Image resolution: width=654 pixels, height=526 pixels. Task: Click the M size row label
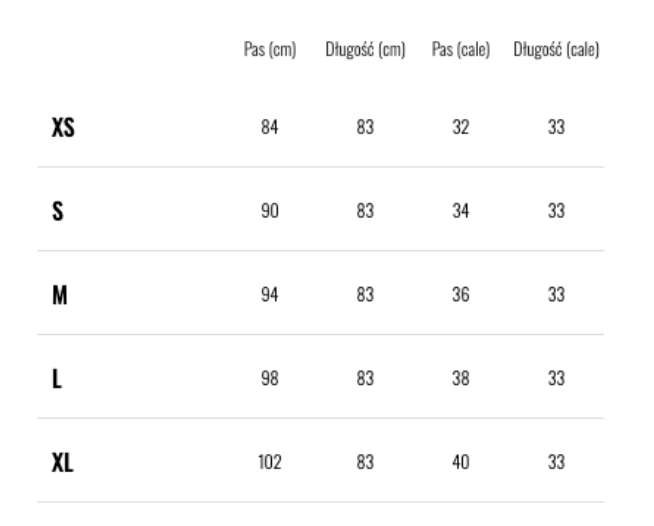coord(58,296)
